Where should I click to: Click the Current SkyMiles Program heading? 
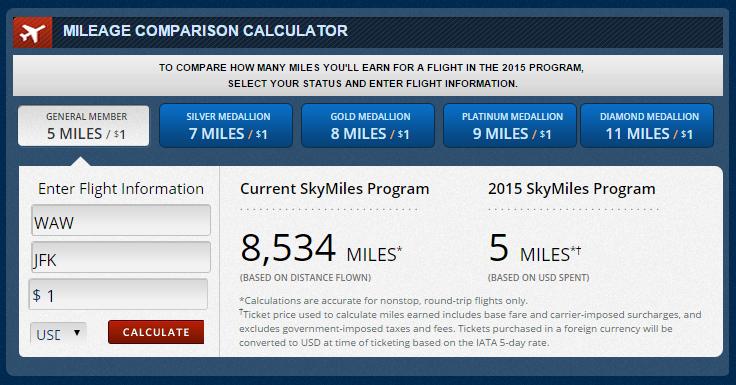334,189
